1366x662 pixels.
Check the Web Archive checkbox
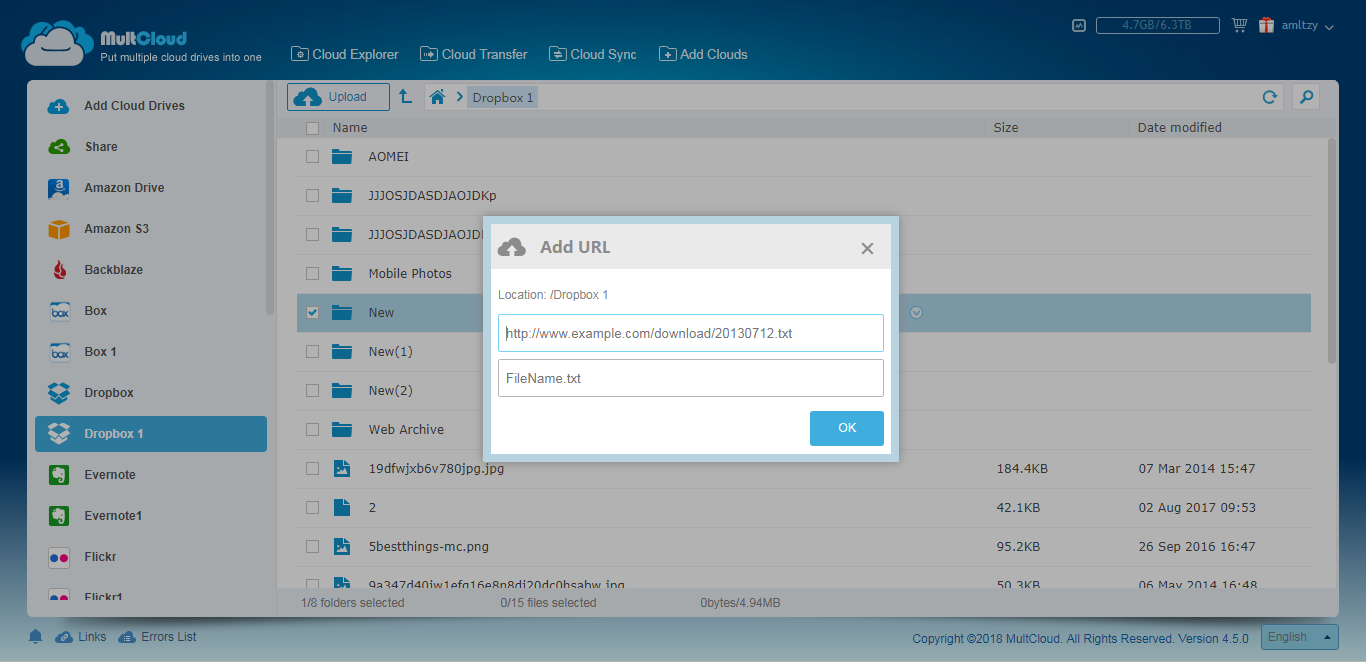(x=313, y=430)
